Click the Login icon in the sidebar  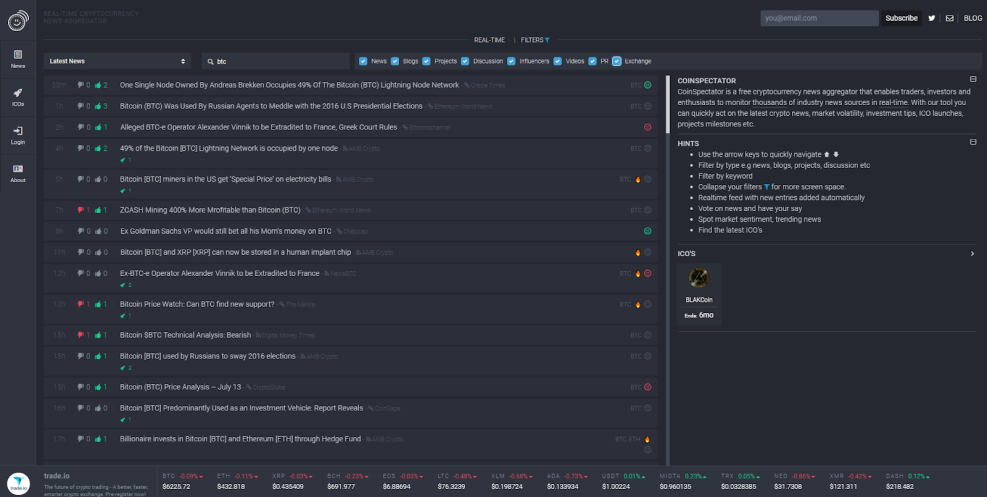(18, 134)
